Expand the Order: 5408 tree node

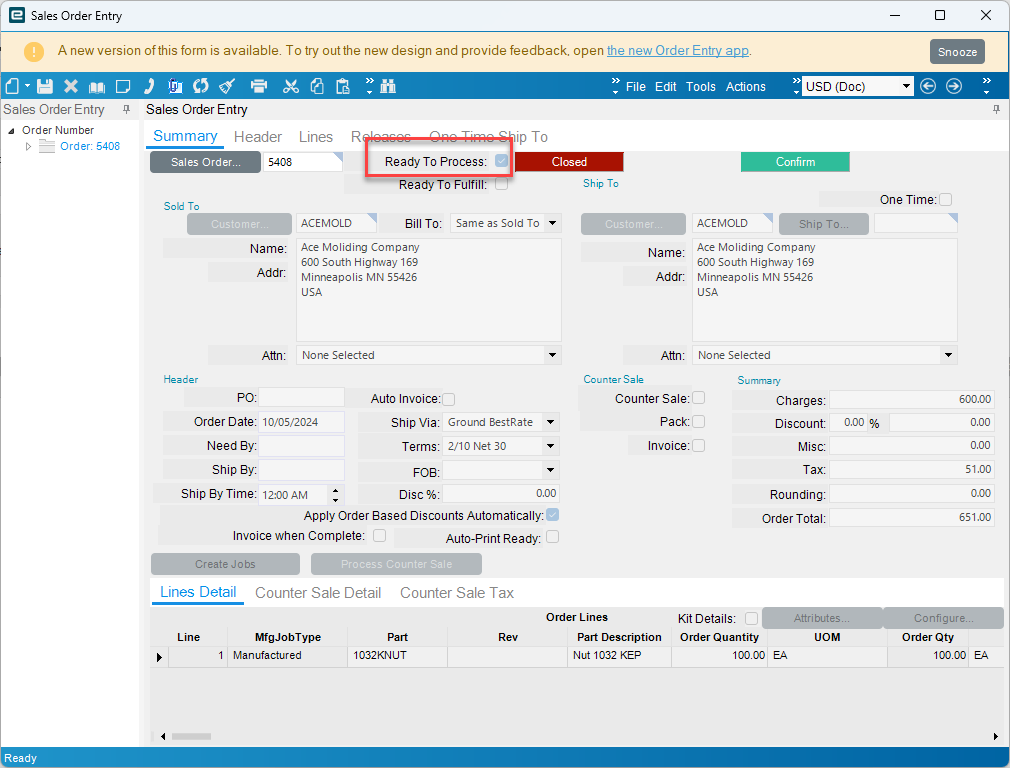[29, 147]
